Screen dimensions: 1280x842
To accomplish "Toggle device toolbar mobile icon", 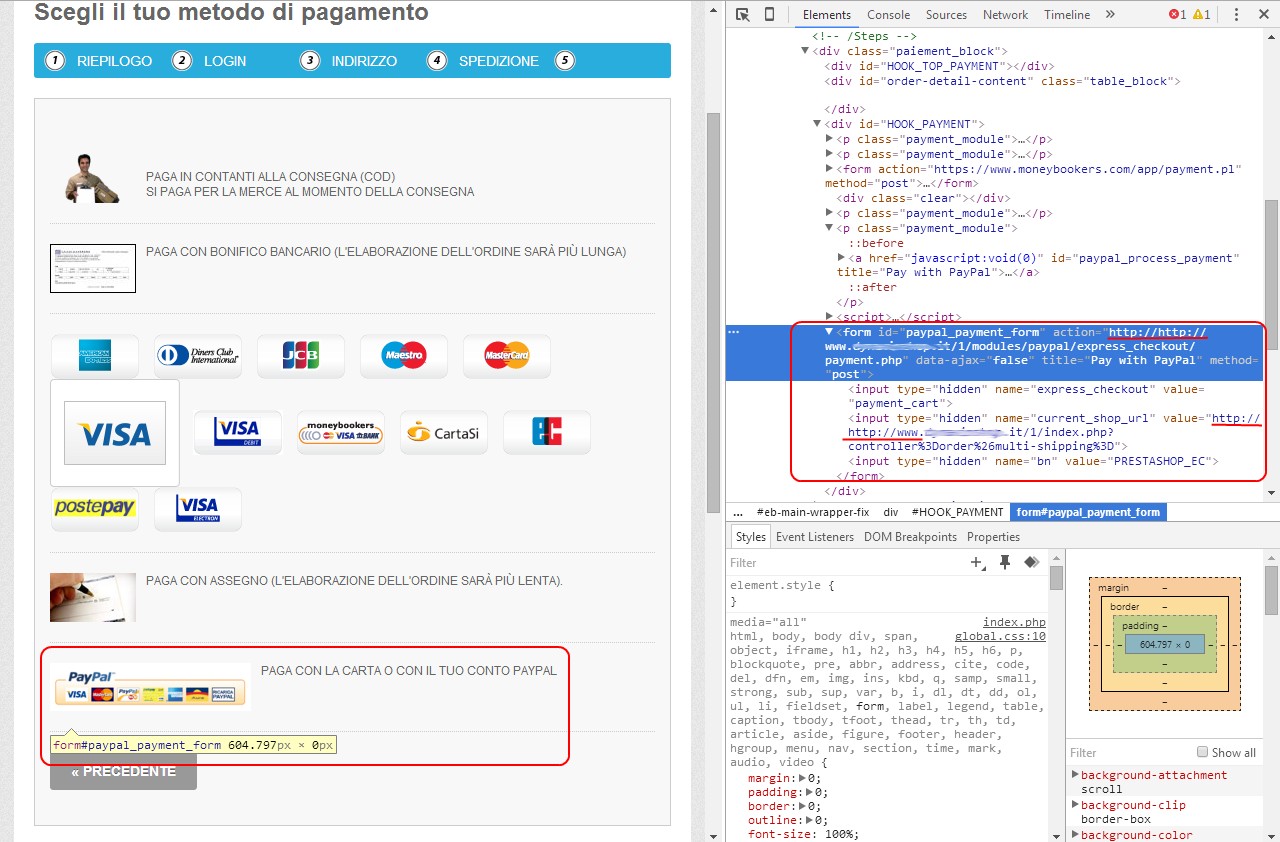I will pyautogui.click(x=769, y=15).
